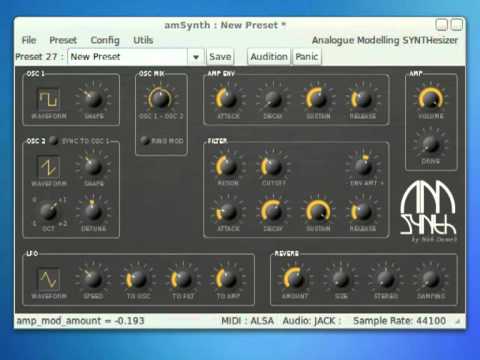
Task: Click the Filter envelope Attack knob
Action: tap(228, 211)
